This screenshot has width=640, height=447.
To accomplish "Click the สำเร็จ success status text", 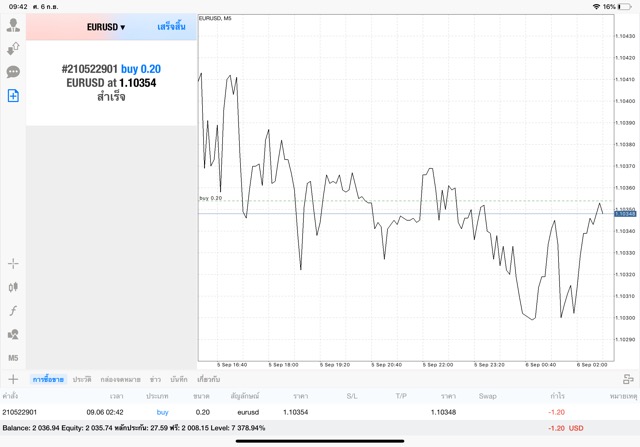I will click(111, 97).
